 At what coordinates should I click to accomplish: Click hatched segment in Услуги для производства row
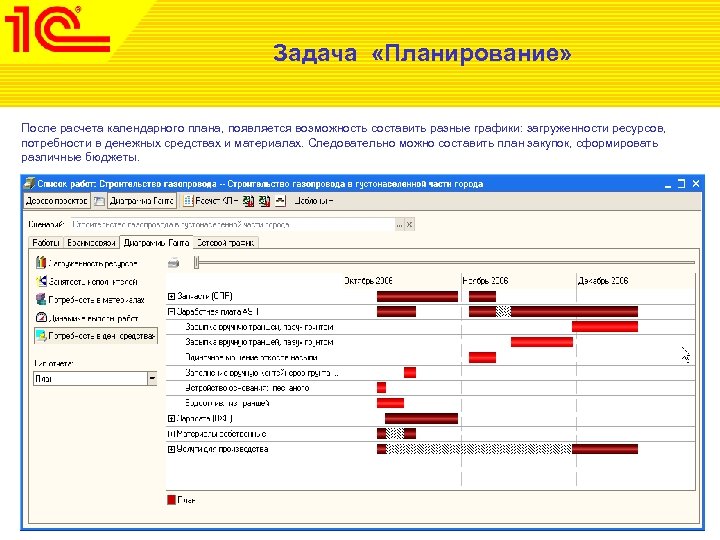479,449
